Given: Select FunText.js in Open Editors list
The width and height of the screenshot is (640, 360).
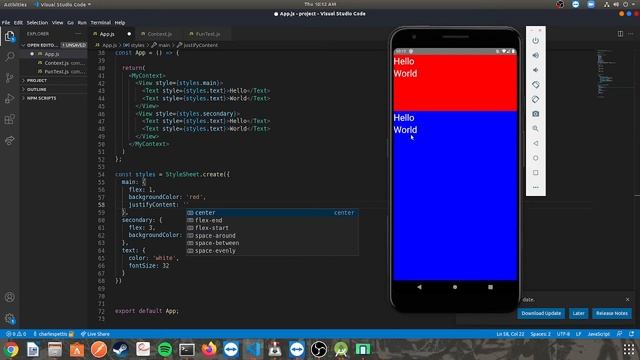Looking at the screenshot, I should pyautogui.click(x=54, y=72).
